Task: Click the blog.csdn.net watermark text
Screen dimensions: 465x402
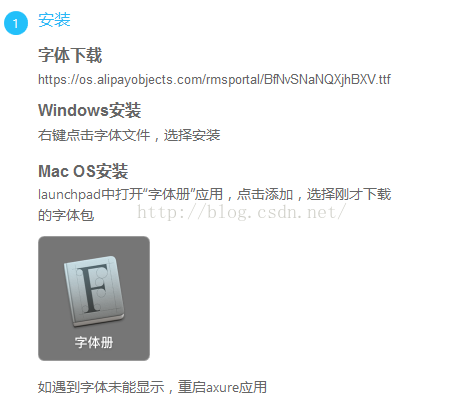Action: pos(242,212)
